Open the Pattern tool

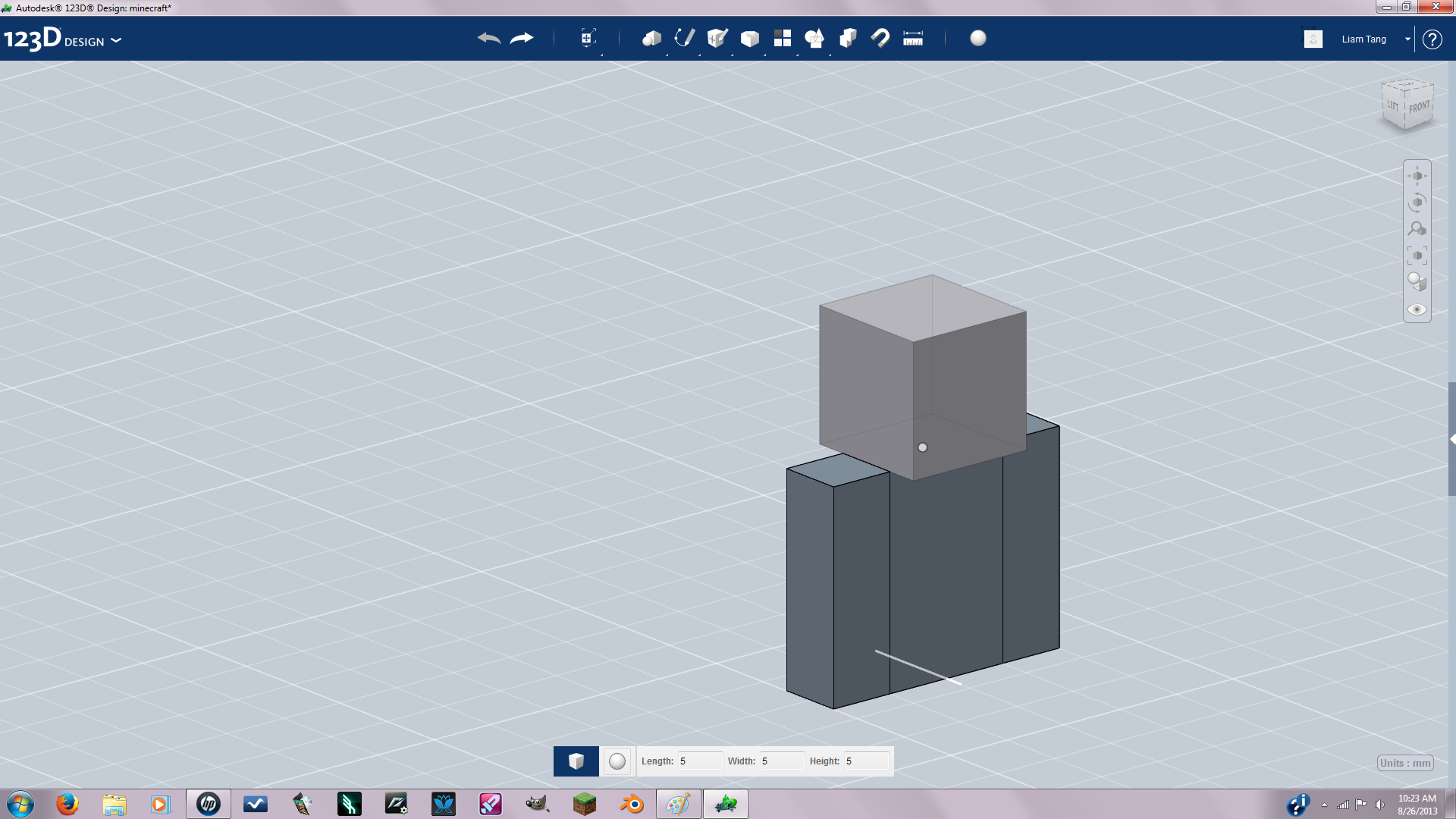click(783, 38)
